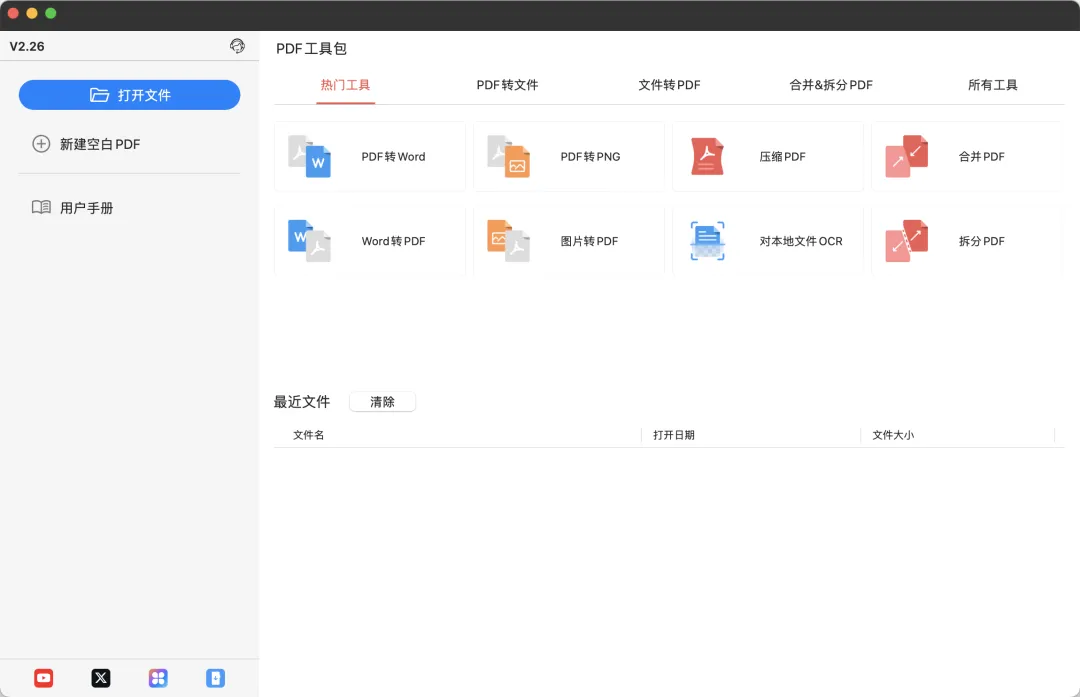Image resolution: width=1080 pixels, height=697 pixels.
Task: Open the YouTube icon in sidebar footer
Action: 43,678
